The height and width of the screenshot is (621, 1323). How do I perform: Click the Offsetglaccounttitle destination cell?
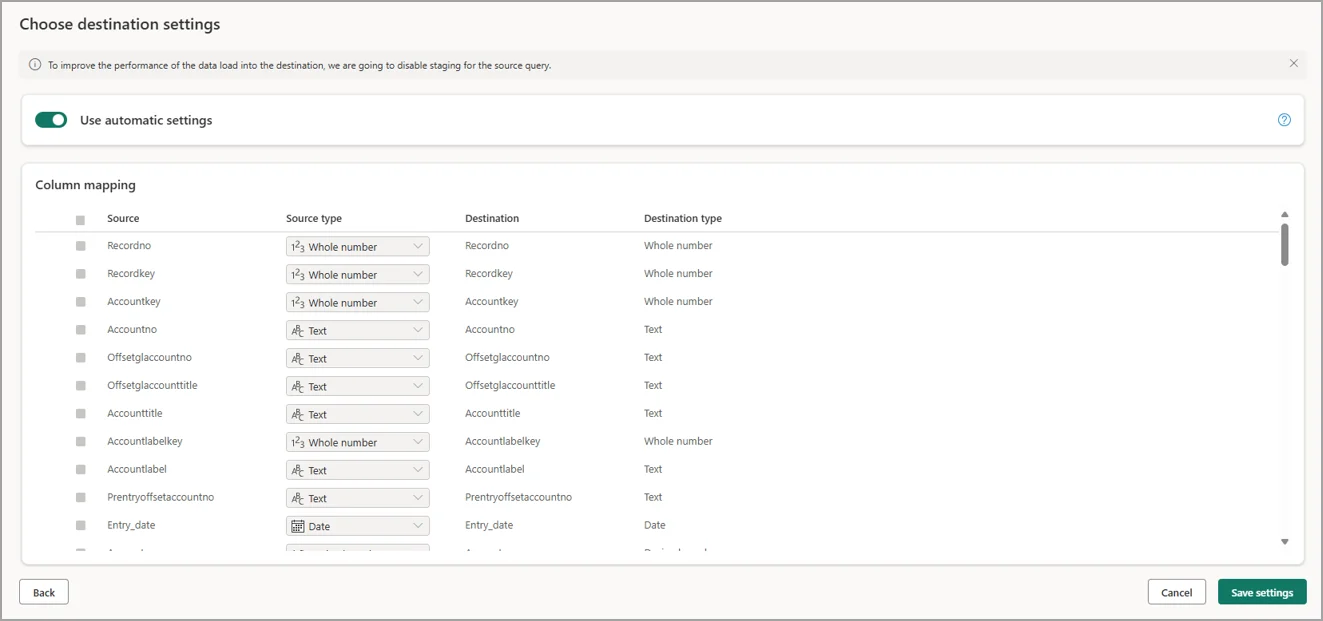(510, 385)
